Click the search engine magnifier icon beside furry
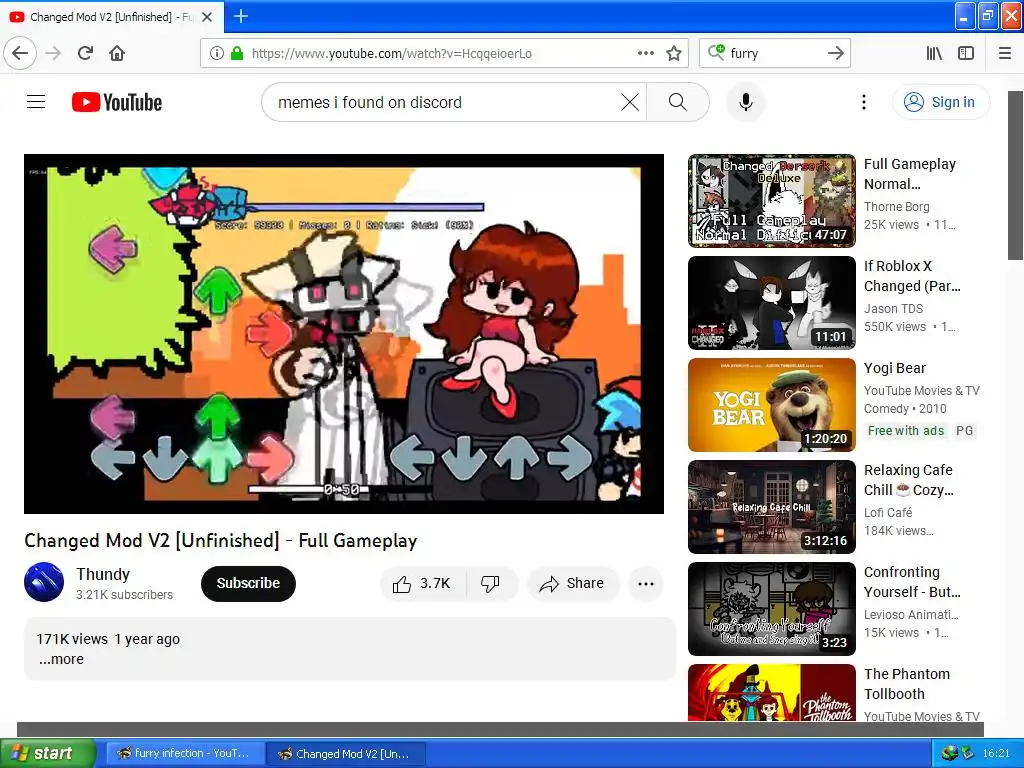Screen dimensions: 1024x768 [x=716, y=52]
